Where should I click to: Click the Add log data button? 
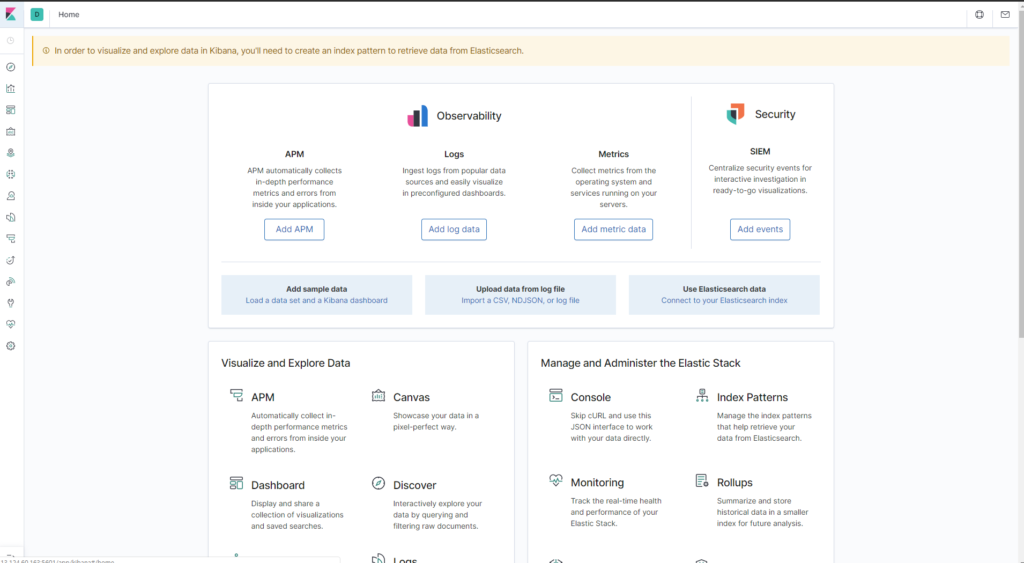[454, 229]
